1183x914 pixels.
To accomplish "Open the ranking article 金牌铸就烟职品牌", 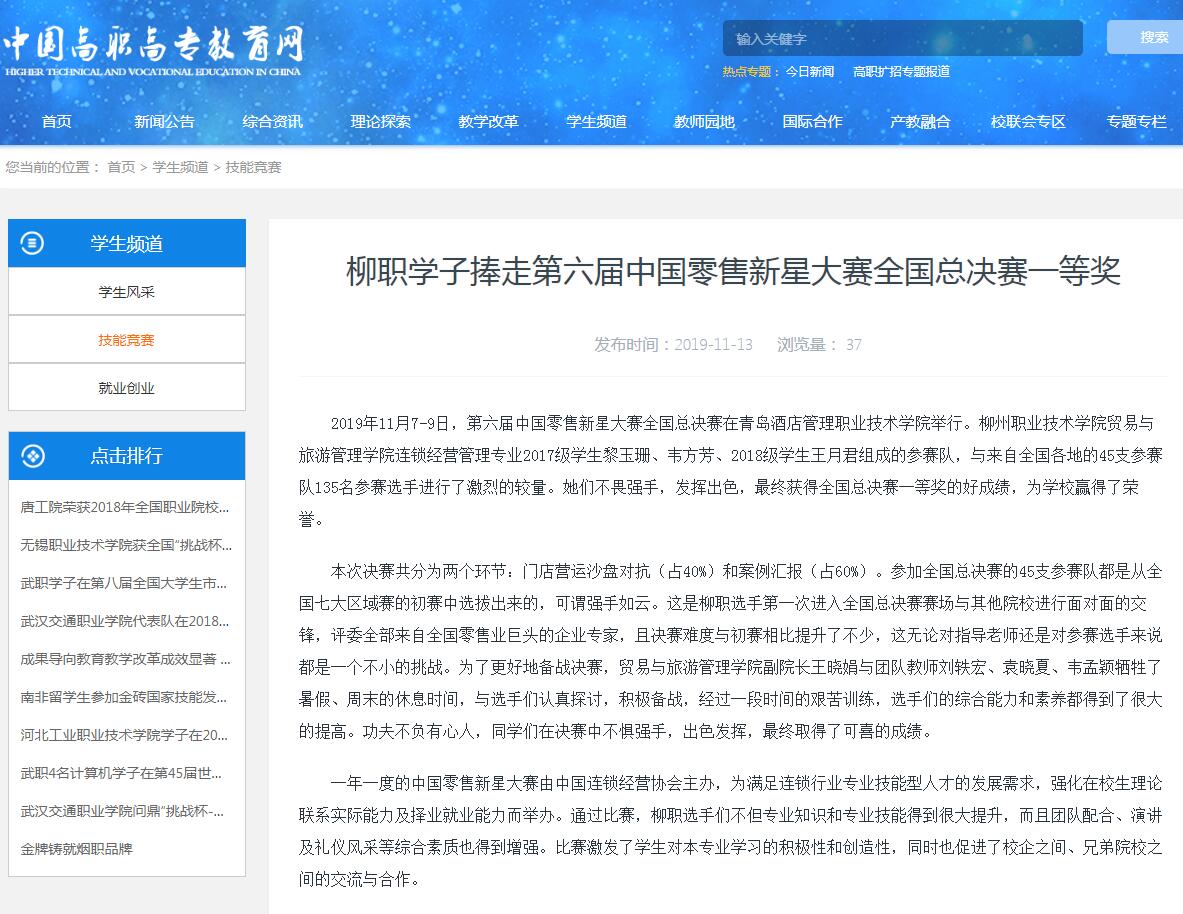I will point(76,849).
